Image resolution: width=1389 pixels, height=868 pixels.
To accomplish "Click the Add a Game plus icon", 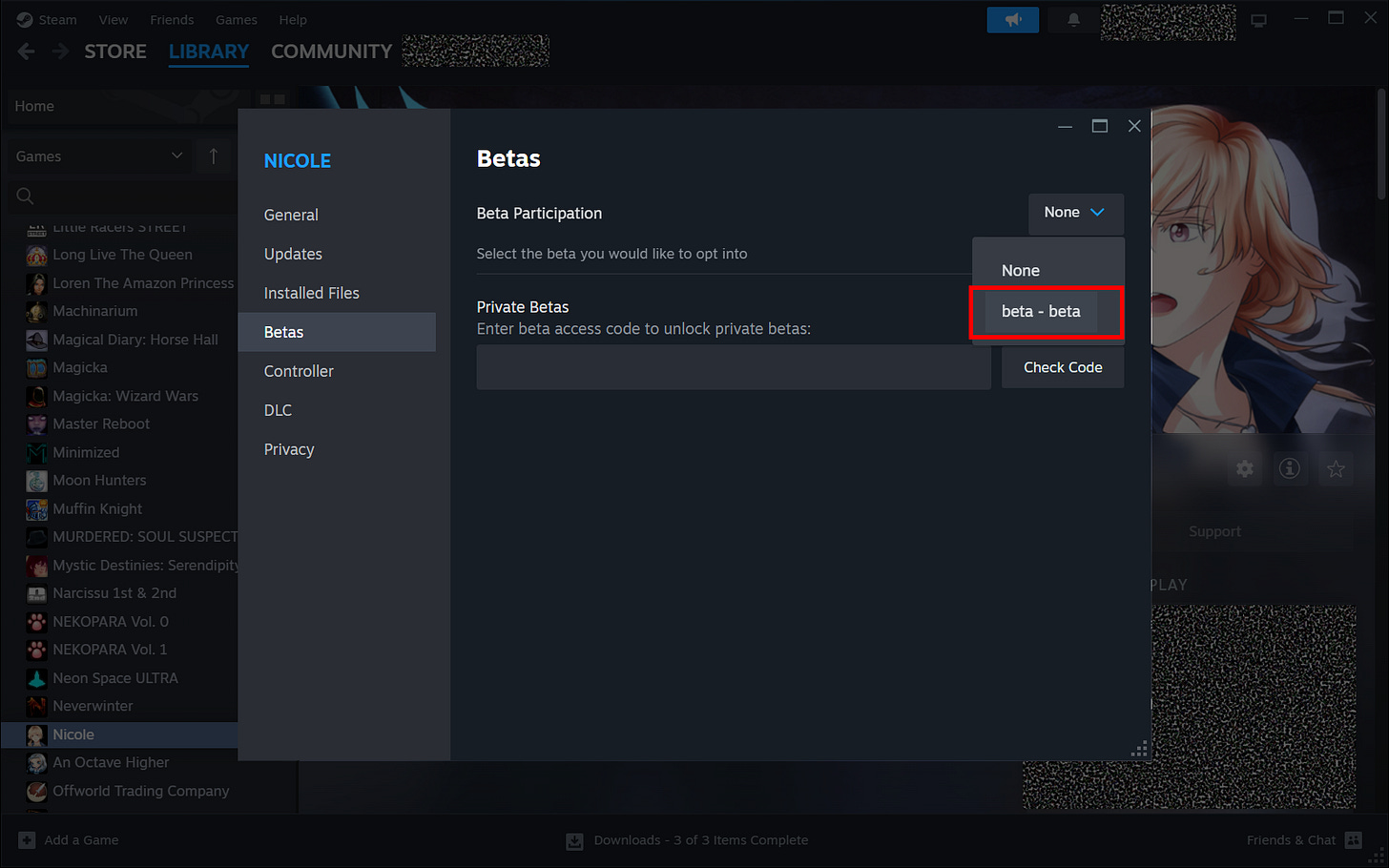I will coord(27,840).
